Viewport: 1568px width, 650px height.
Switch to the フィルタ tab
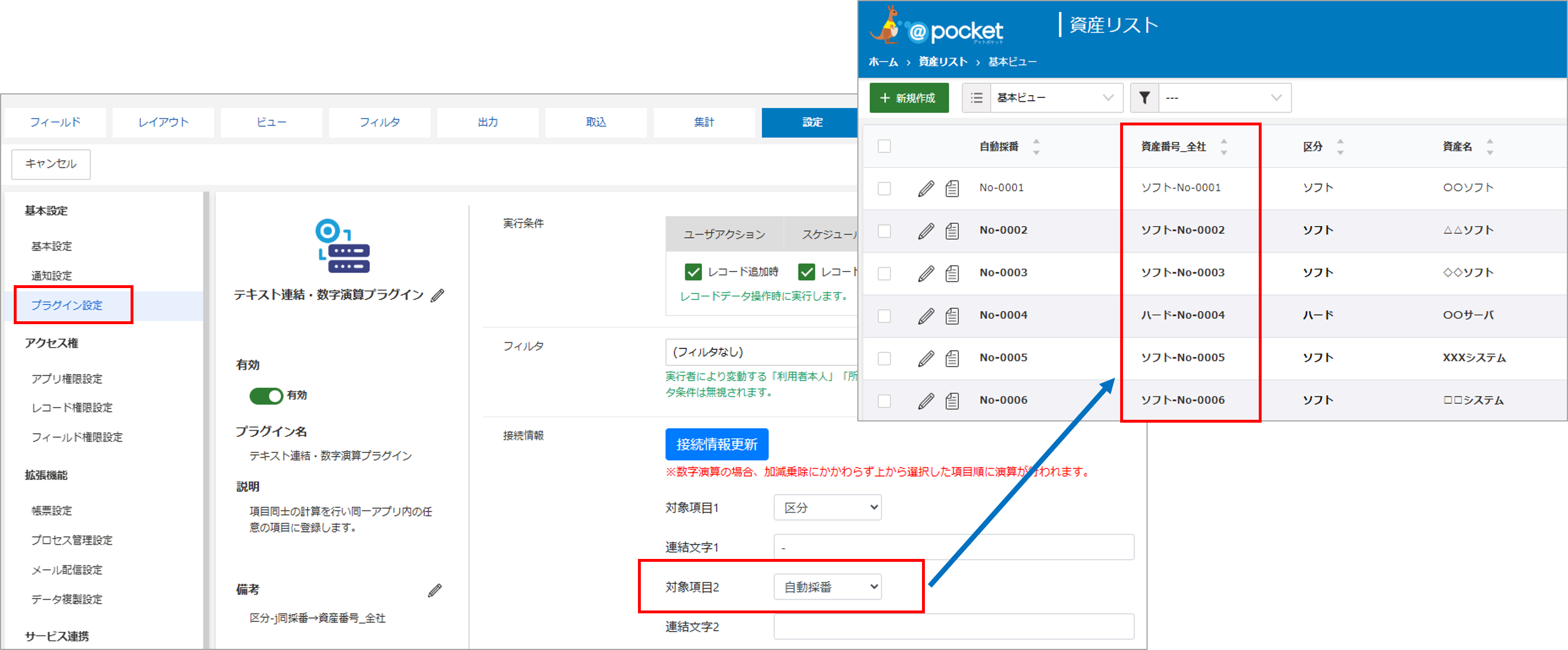click(380, 123)
